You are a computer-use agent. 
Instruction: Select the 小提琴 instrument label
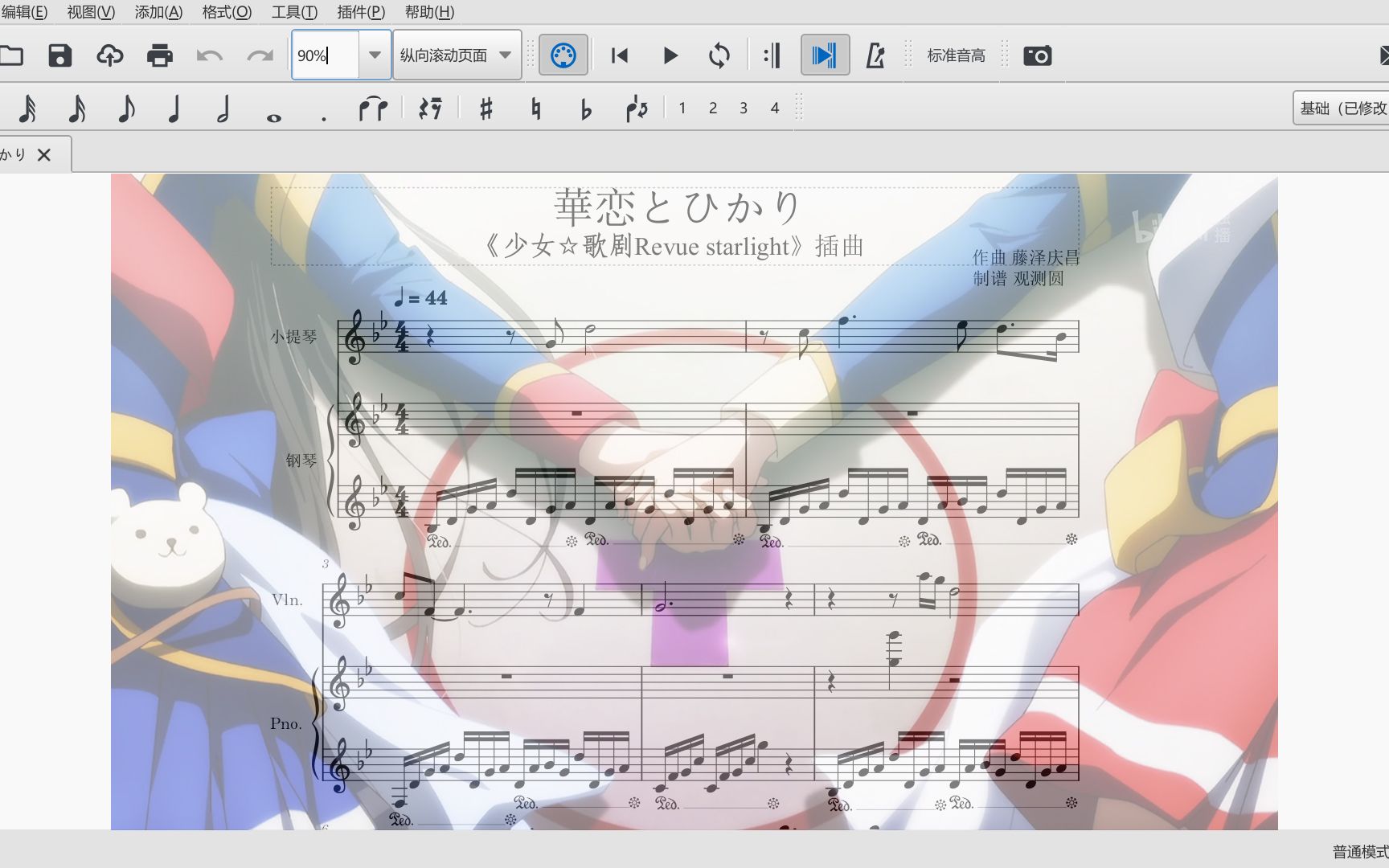[294, 337]
